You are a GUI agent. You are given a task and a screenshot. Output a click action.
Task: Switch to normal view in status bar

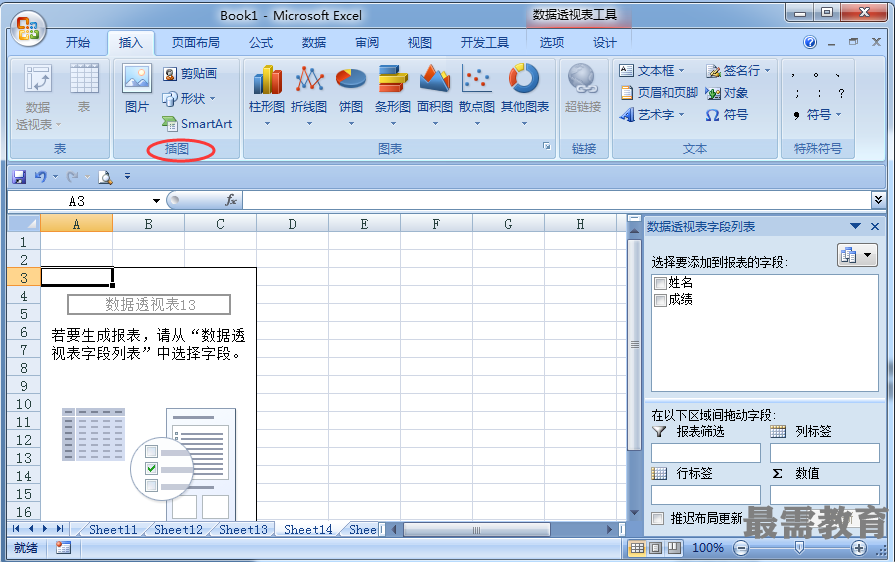637,548
